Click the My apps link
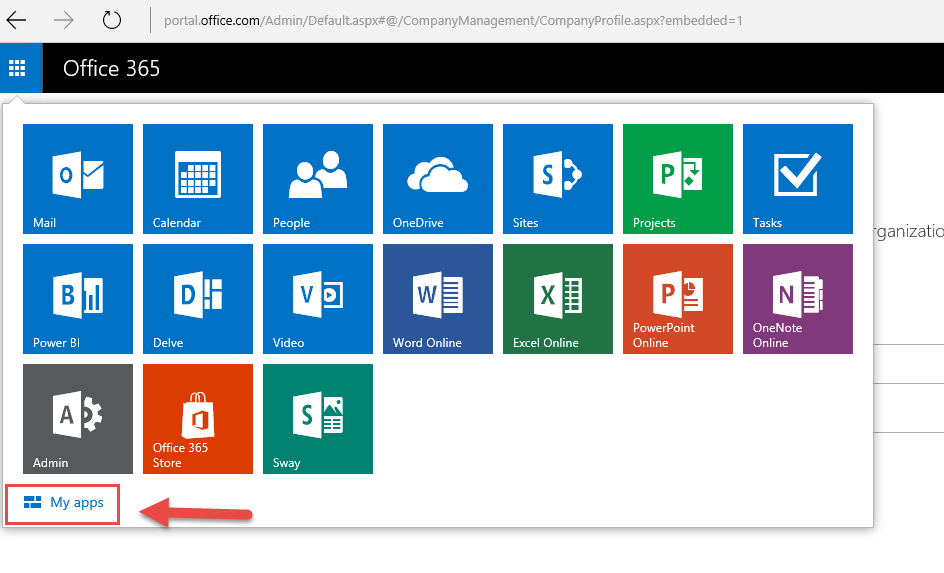This screenshot has height=573, width=944. tap(63, 503)
